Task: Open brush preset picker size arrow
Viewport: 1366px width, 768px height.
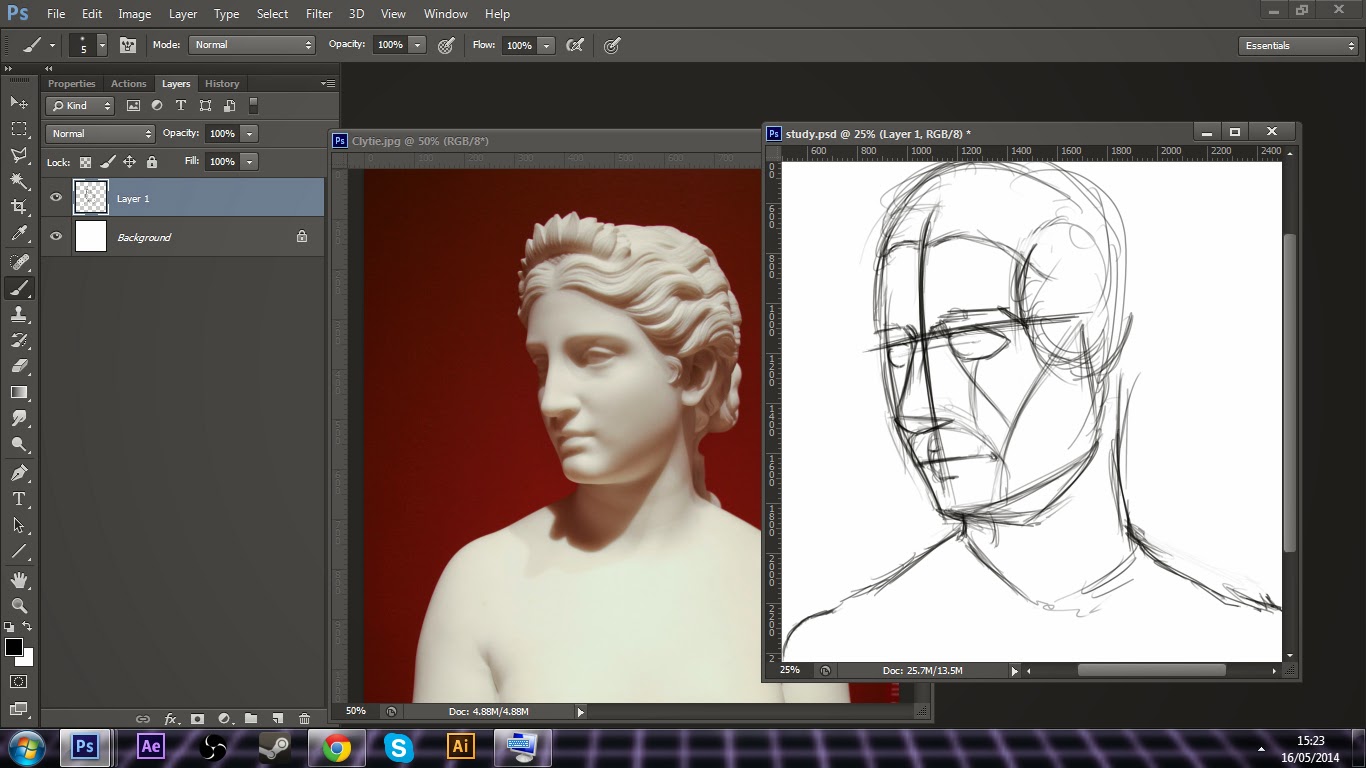Action: coord(101,45)
